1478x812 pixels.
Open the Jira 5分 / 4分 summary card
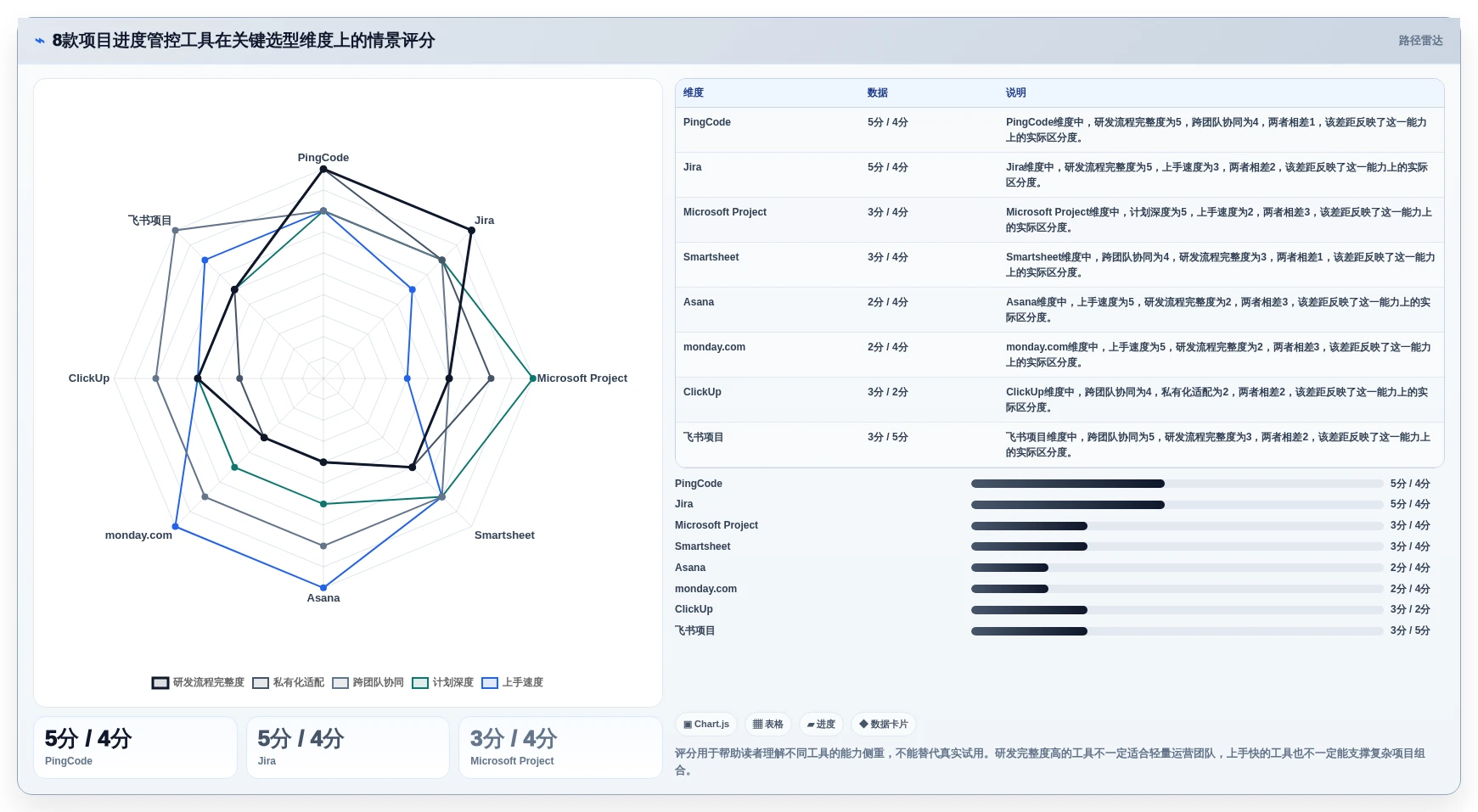tap(348, 748)
